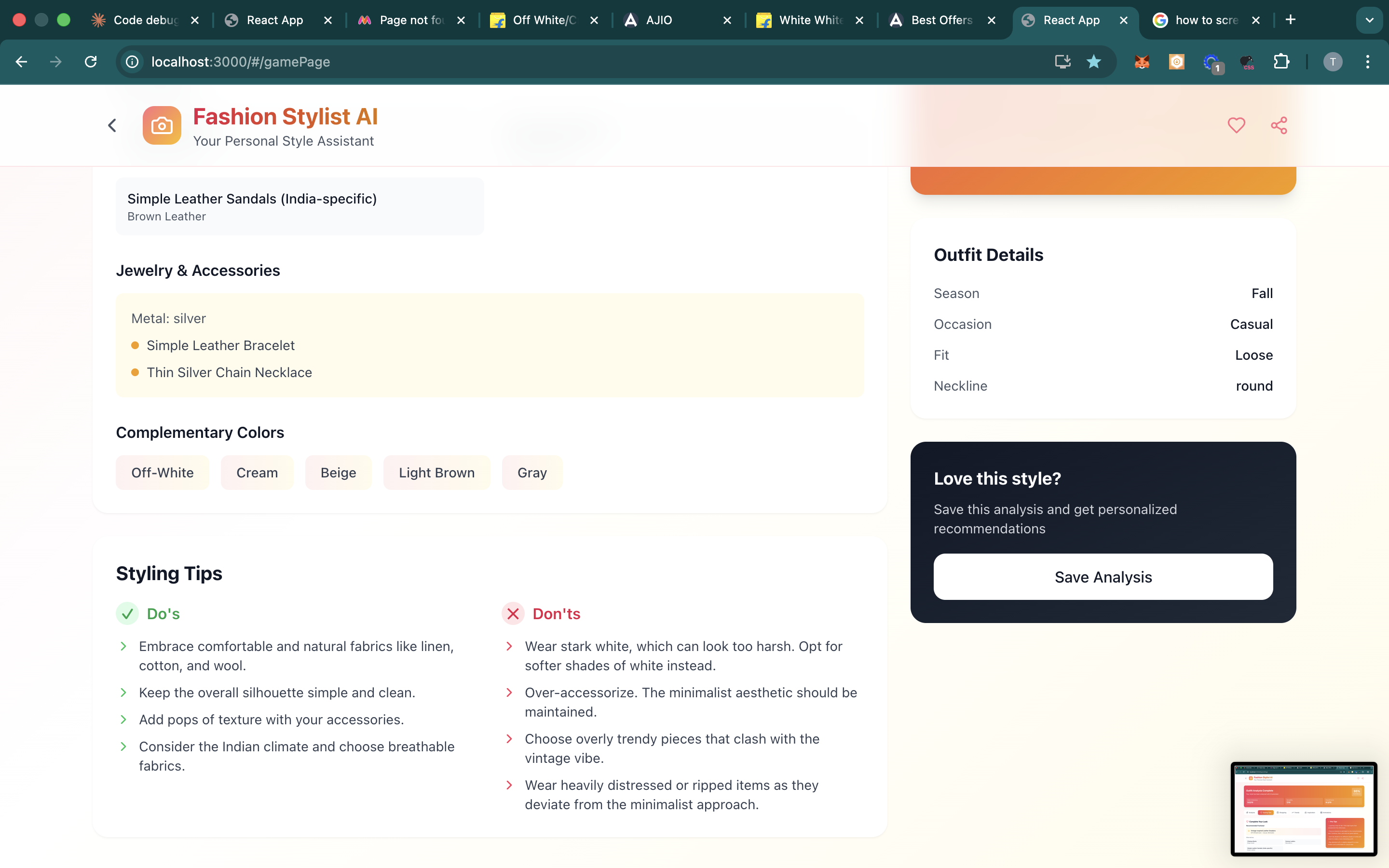Open the screenshot preview thumbnail
Viewport: 1389px width, 868px height.
pyautogui.click(x=1304, y=808)
